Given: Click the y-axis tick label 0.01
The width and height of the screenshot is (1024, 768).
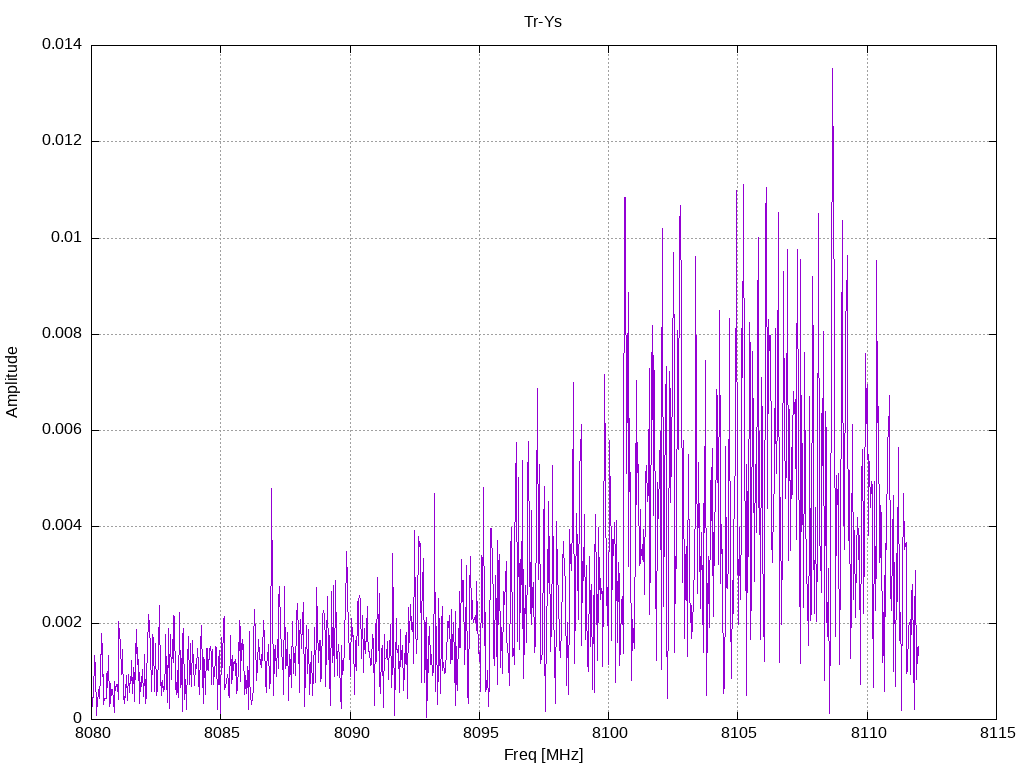Looking at the screenshot, I should click(67, 237).
